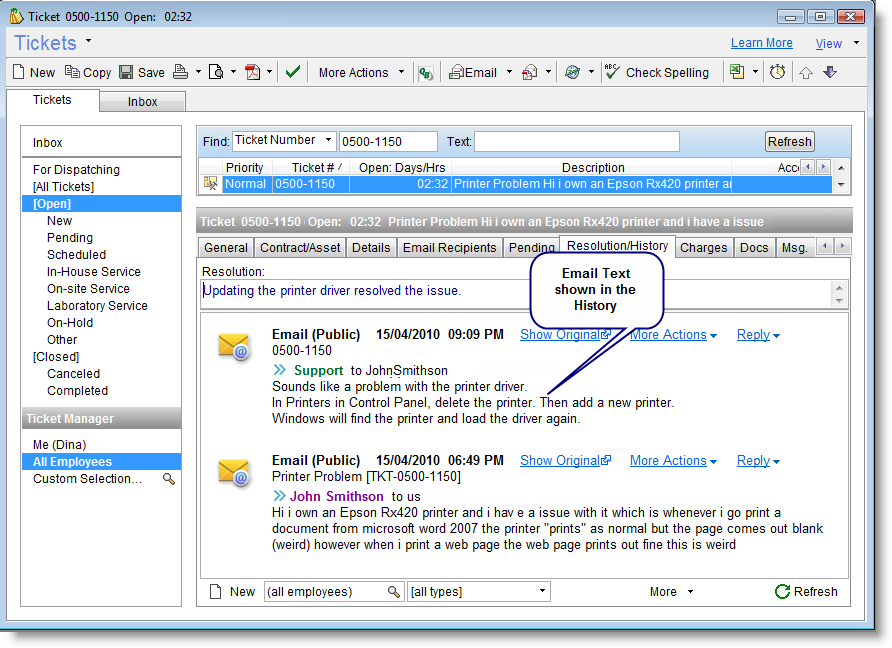Viewport: 892px width, 648px height.
Task: Open the [all types] filter dropdown
Action: (543, 592)
